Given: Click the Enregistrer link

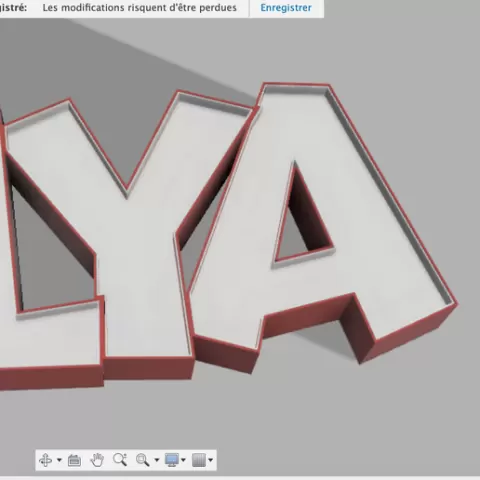Looking at the screenshot, I should [x=286, y=8].
